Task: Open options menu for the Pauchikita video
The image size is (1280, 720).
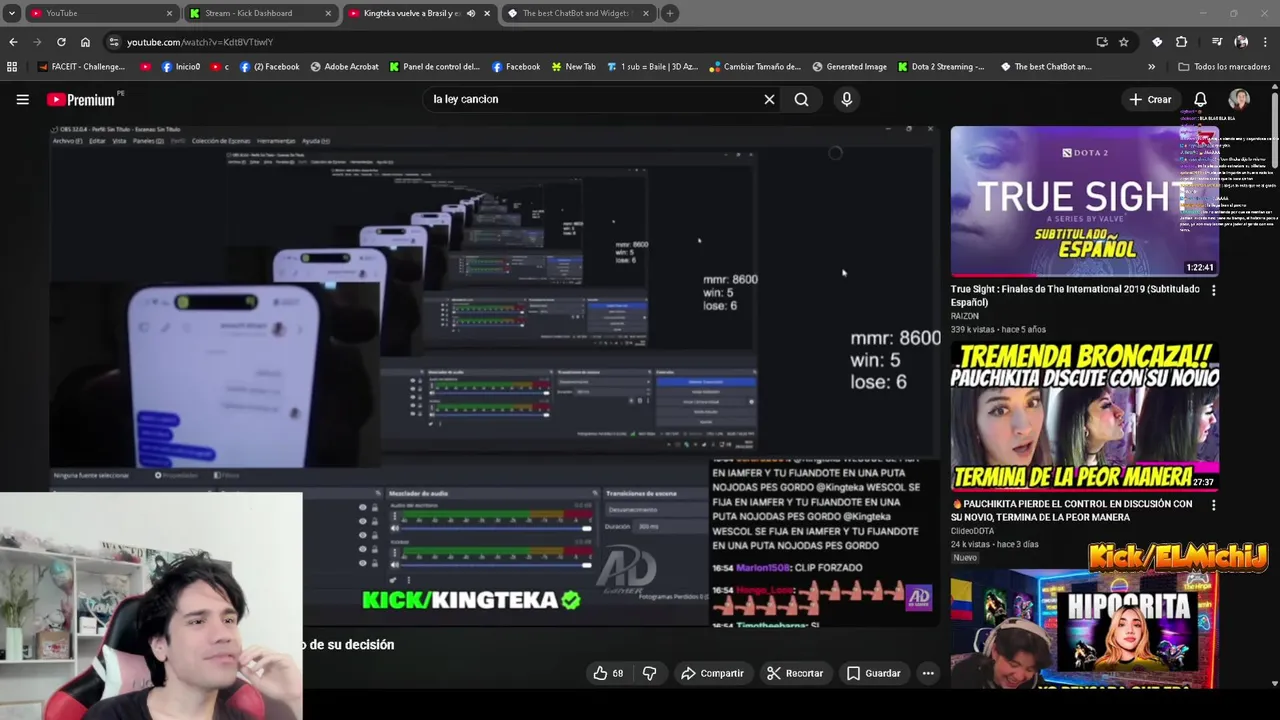Action: point(1213,505)
